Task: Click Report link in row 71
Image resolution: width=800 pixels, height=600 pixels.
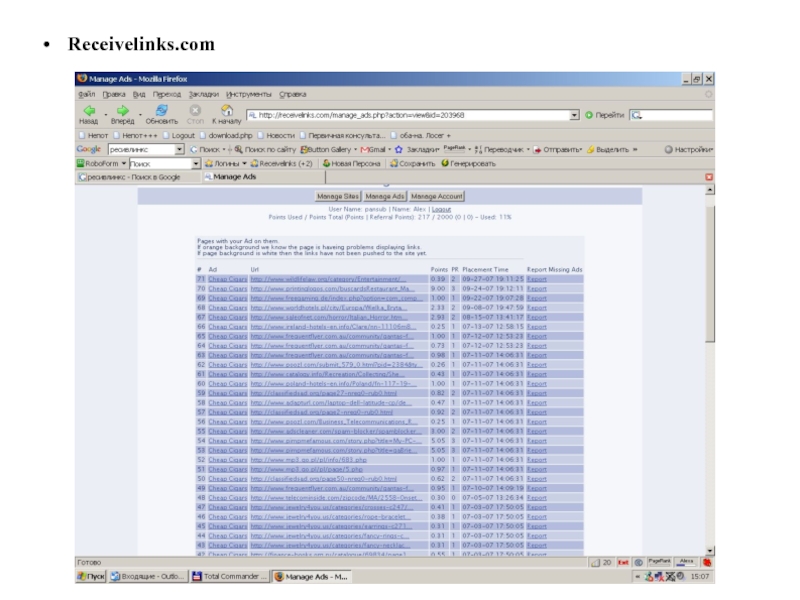Action: click(537, 279)
